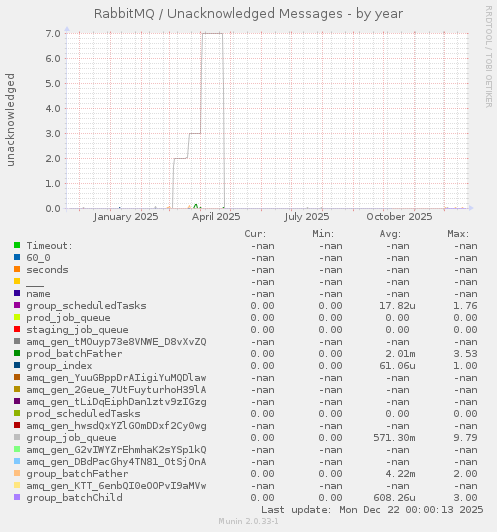497x532 pixels.
Task: Click the group_batchChild average 608.26u
Action: 394,498
